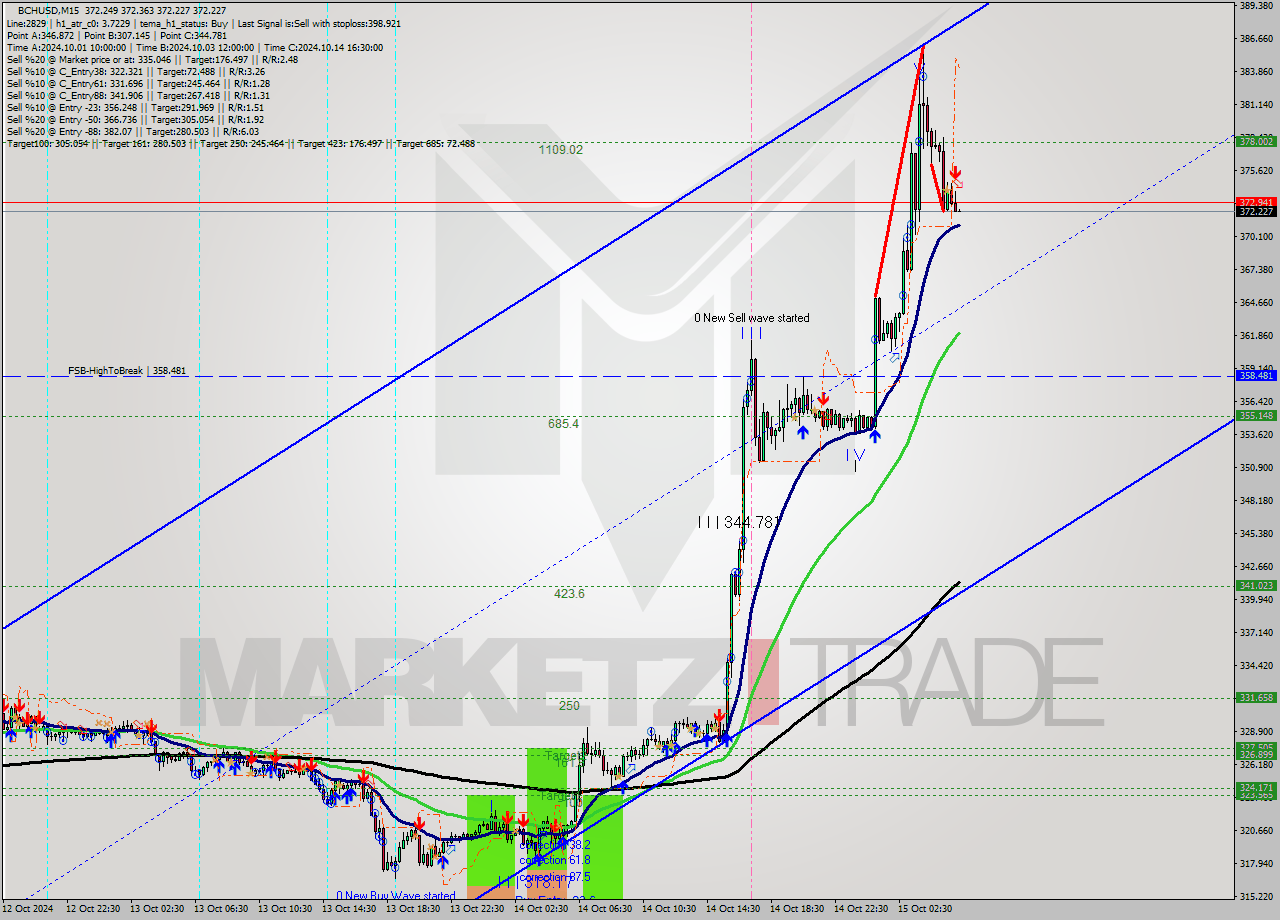Click the 'I V' wave label
1280x920 pixels.
tap(854, 455)
